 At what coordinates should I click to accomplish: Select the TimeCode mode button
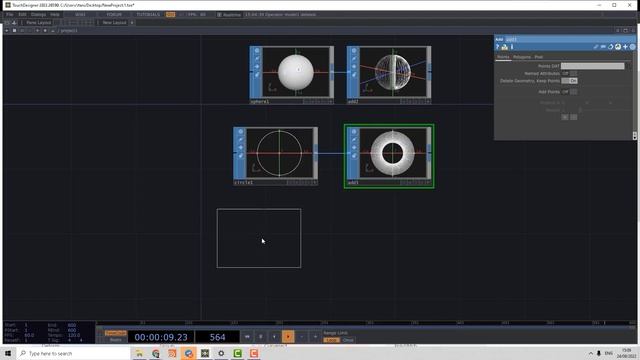tap(116, 333)
